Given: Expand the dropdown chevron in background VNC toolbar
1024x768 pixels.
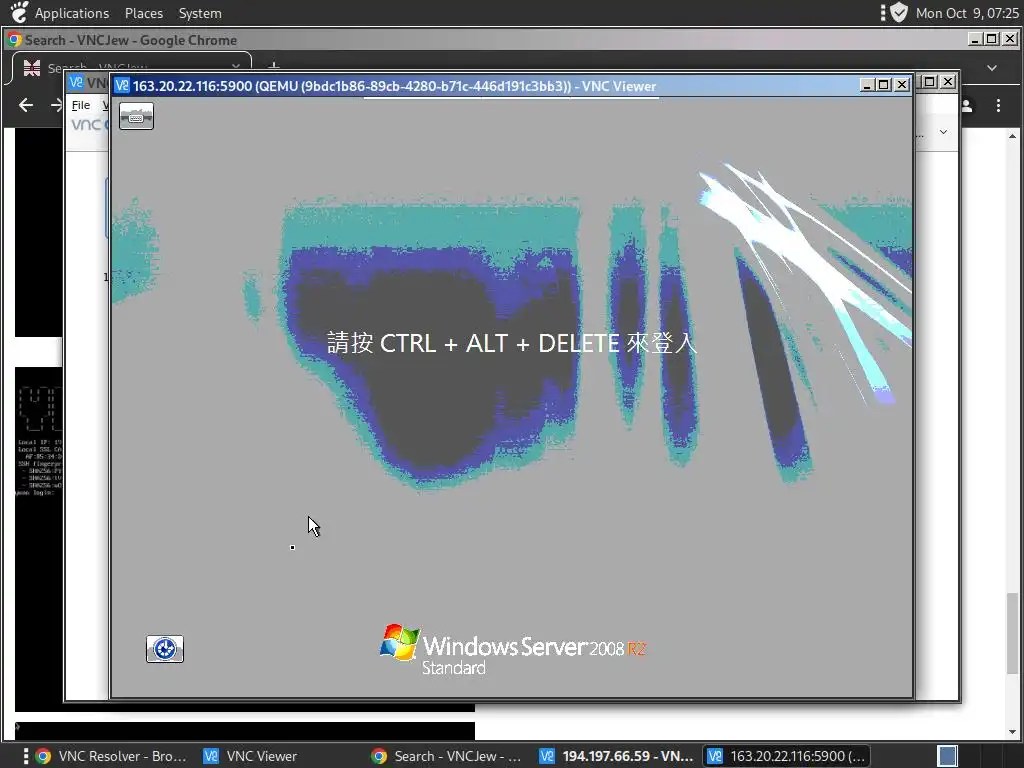Looking at the screenshot, I should [x=943, y=132].
